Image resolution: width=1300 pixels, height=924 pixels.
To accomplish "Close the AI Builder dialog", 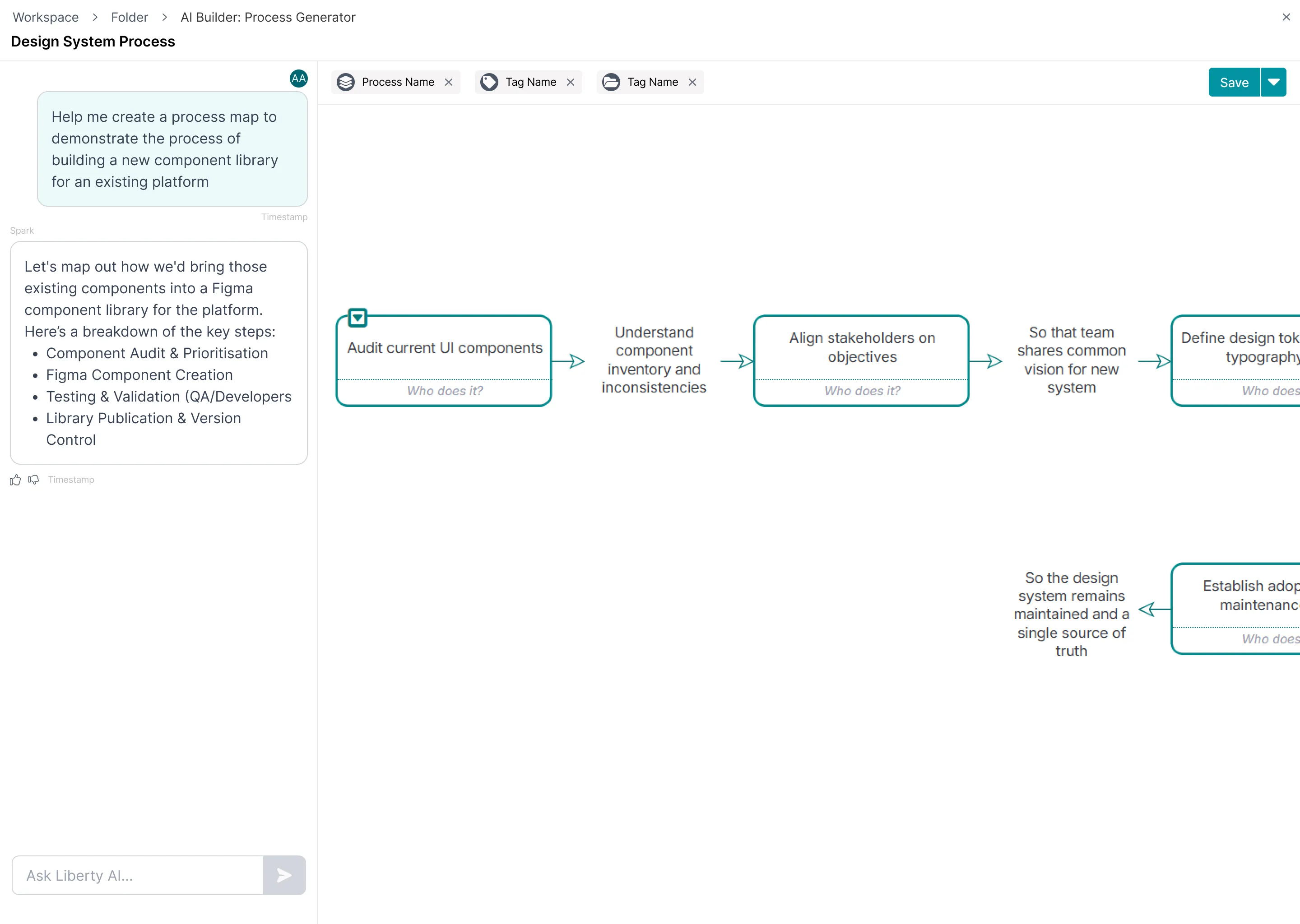I will click(1286, 17).
